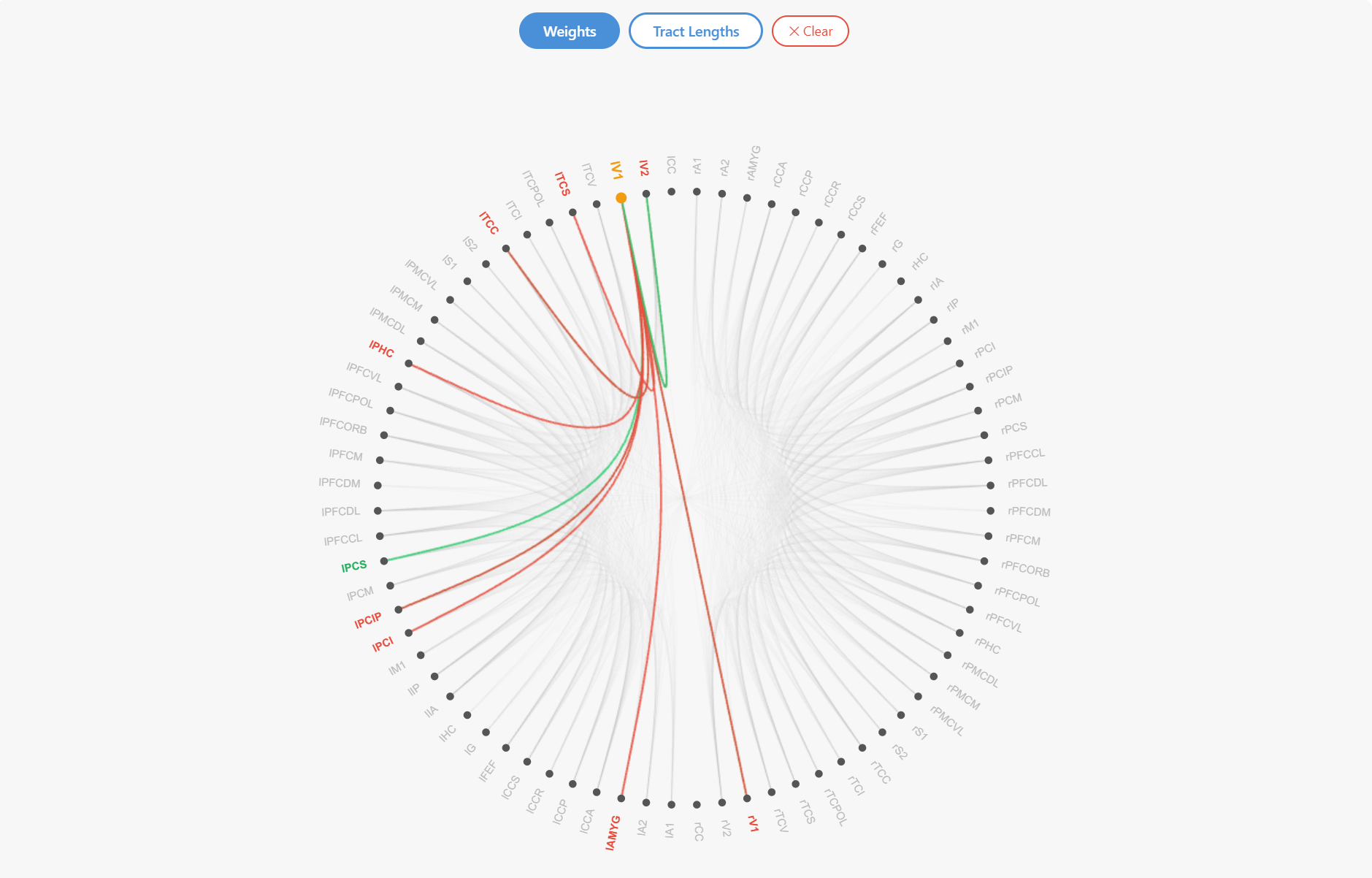Viewport: 1372px width, 878px height.
Task: Select the lV2 node dot
Action: pyautogui.click(x=646, y=194)
